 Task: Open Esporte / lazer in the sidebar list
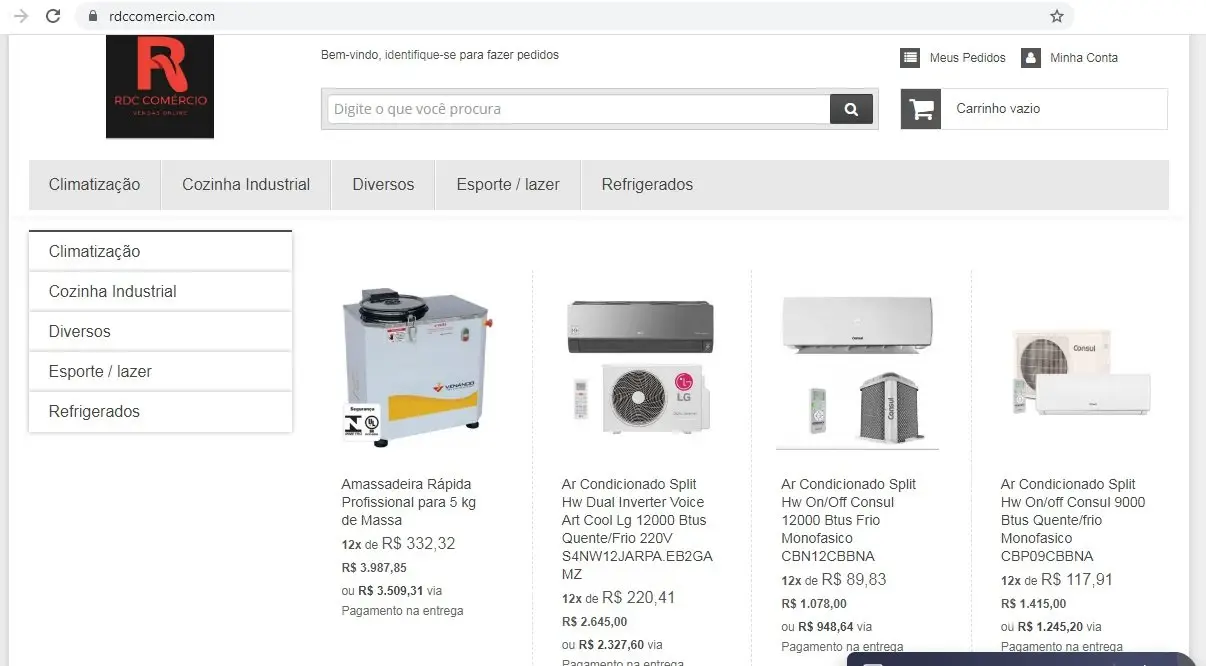[x=160, y=371]
